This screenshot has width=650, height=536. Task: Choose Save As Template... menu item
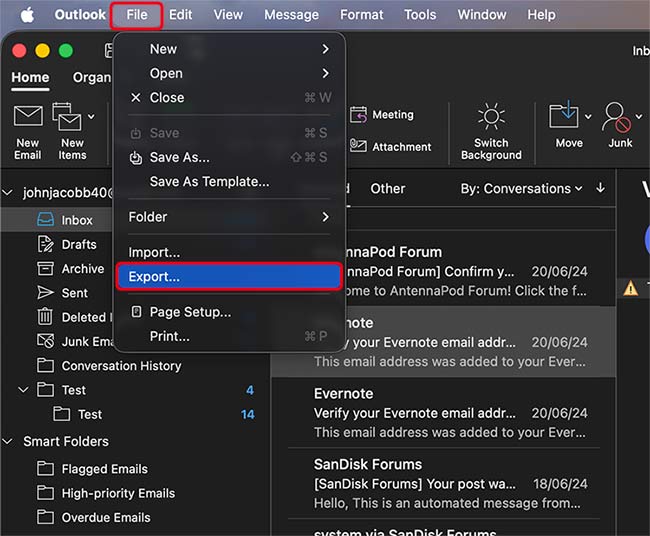point(209,182)
